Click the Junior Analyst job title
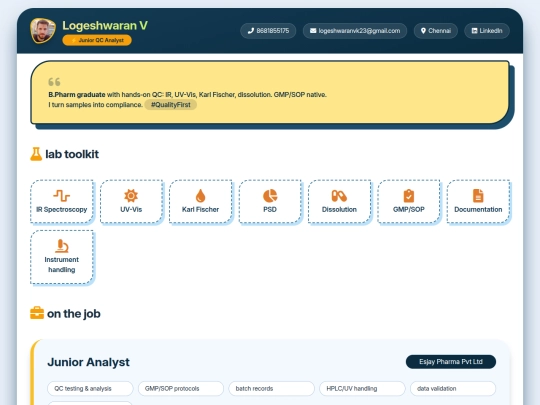Screen dimensions: 540x405 89,362
